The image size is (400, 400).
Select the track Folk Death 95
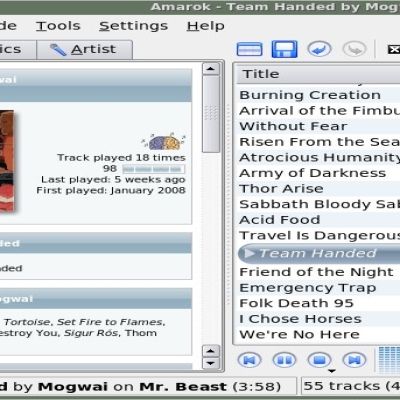tap(318, 303)
